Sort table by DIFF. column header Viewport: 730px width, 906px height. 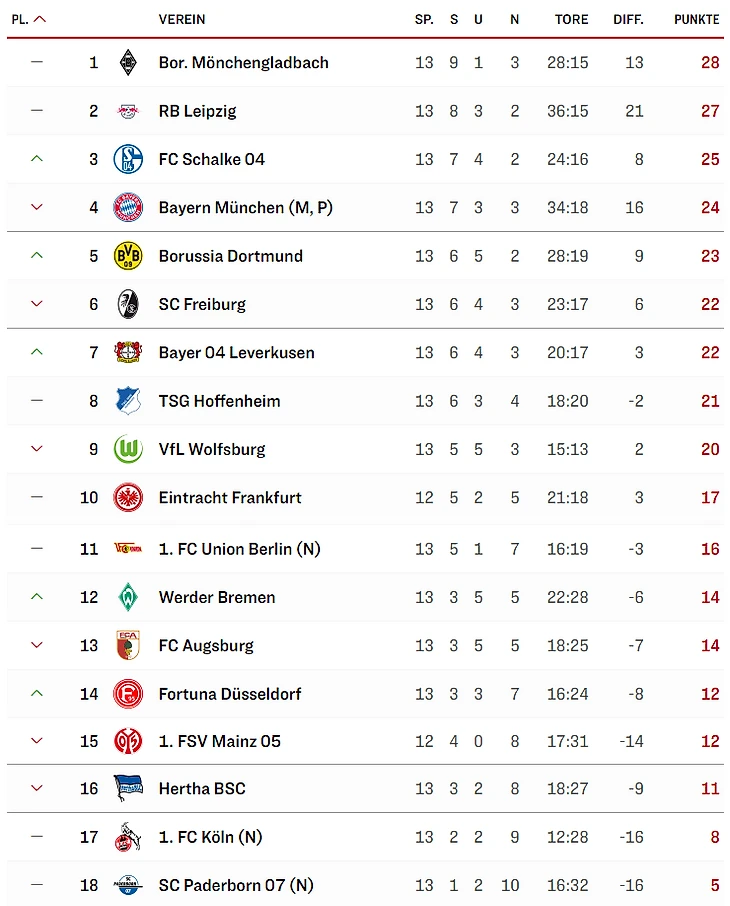coord(628,19)
